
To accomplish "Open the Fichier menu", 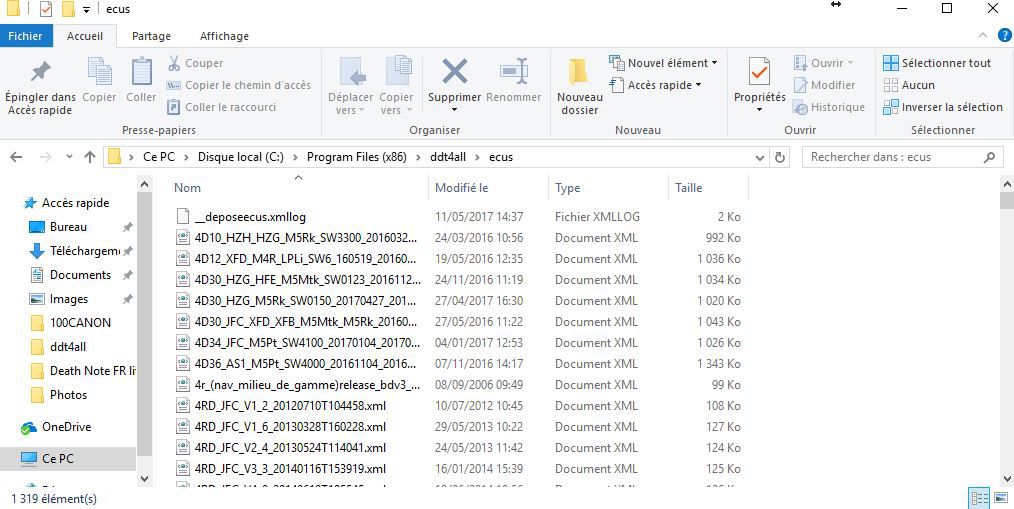I will point(25,36).
